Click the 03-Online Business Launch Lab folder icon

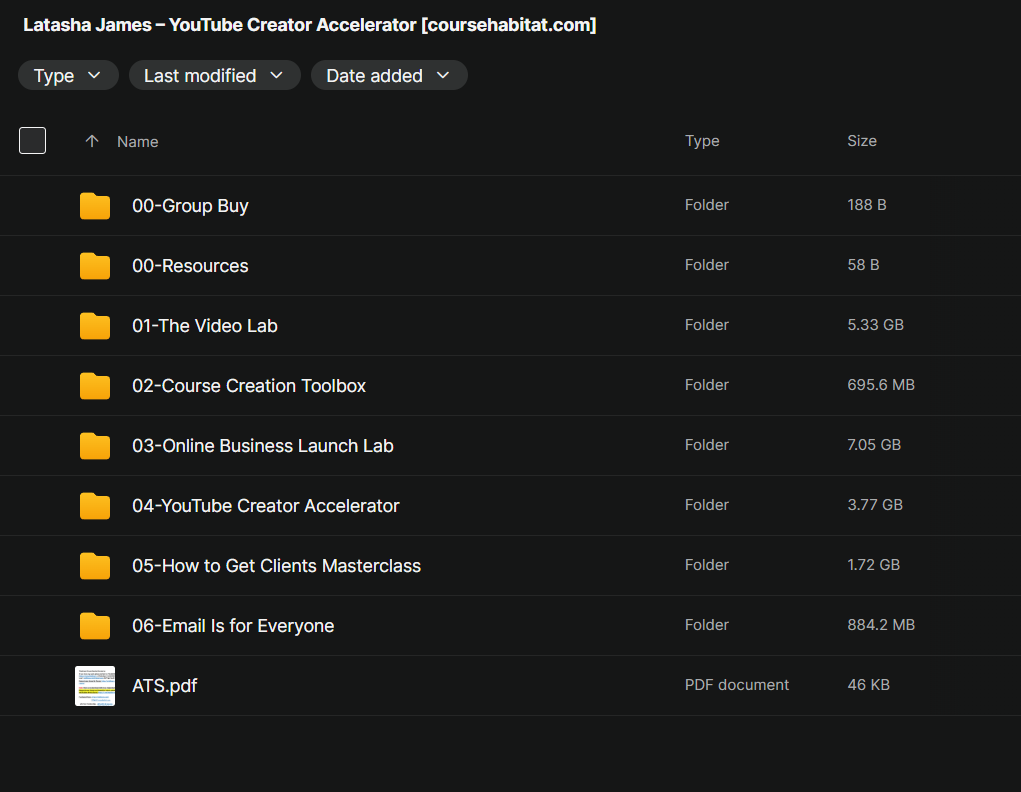pos(95,446)
